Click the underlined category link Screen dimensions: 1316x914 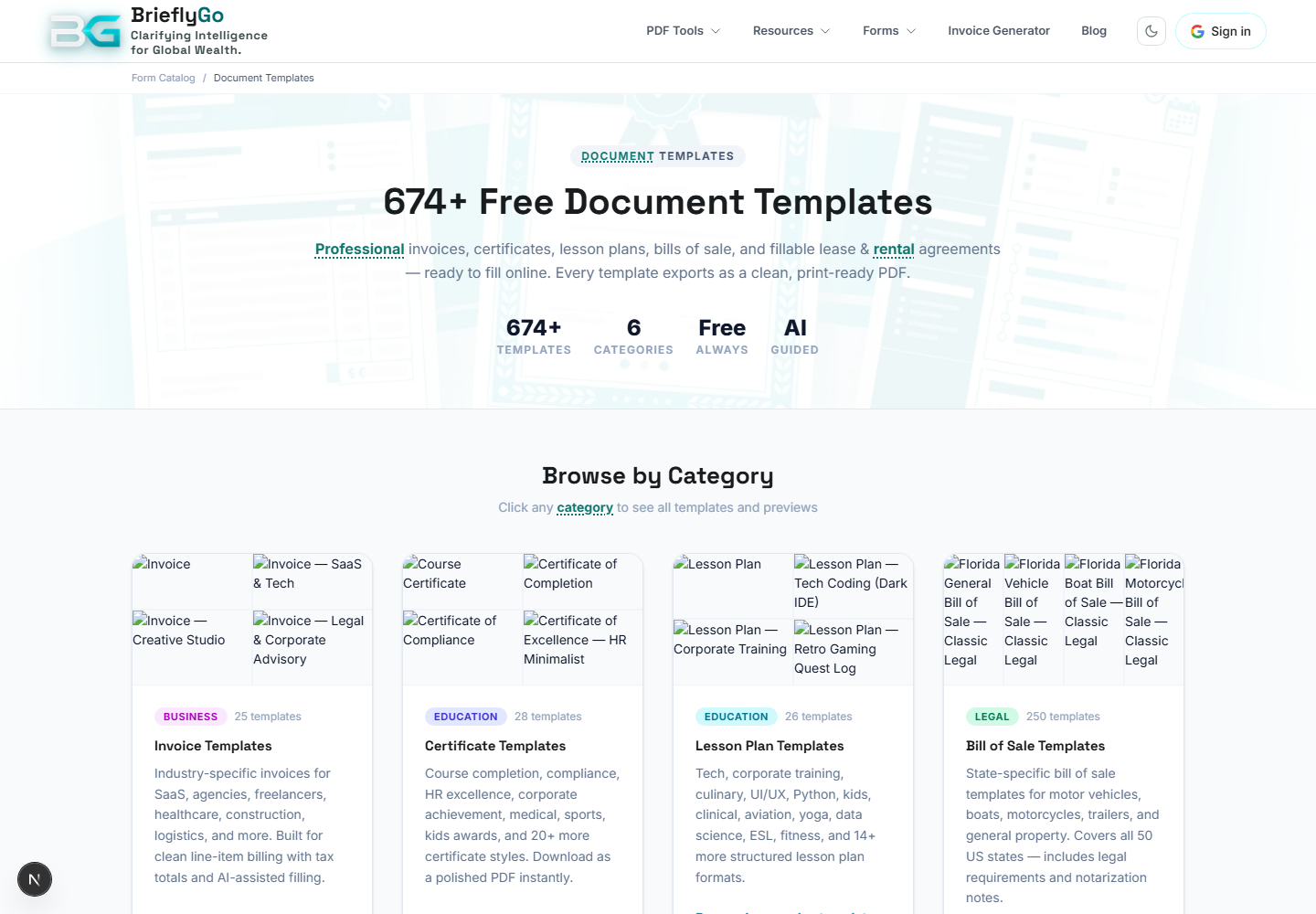point(585,507)
